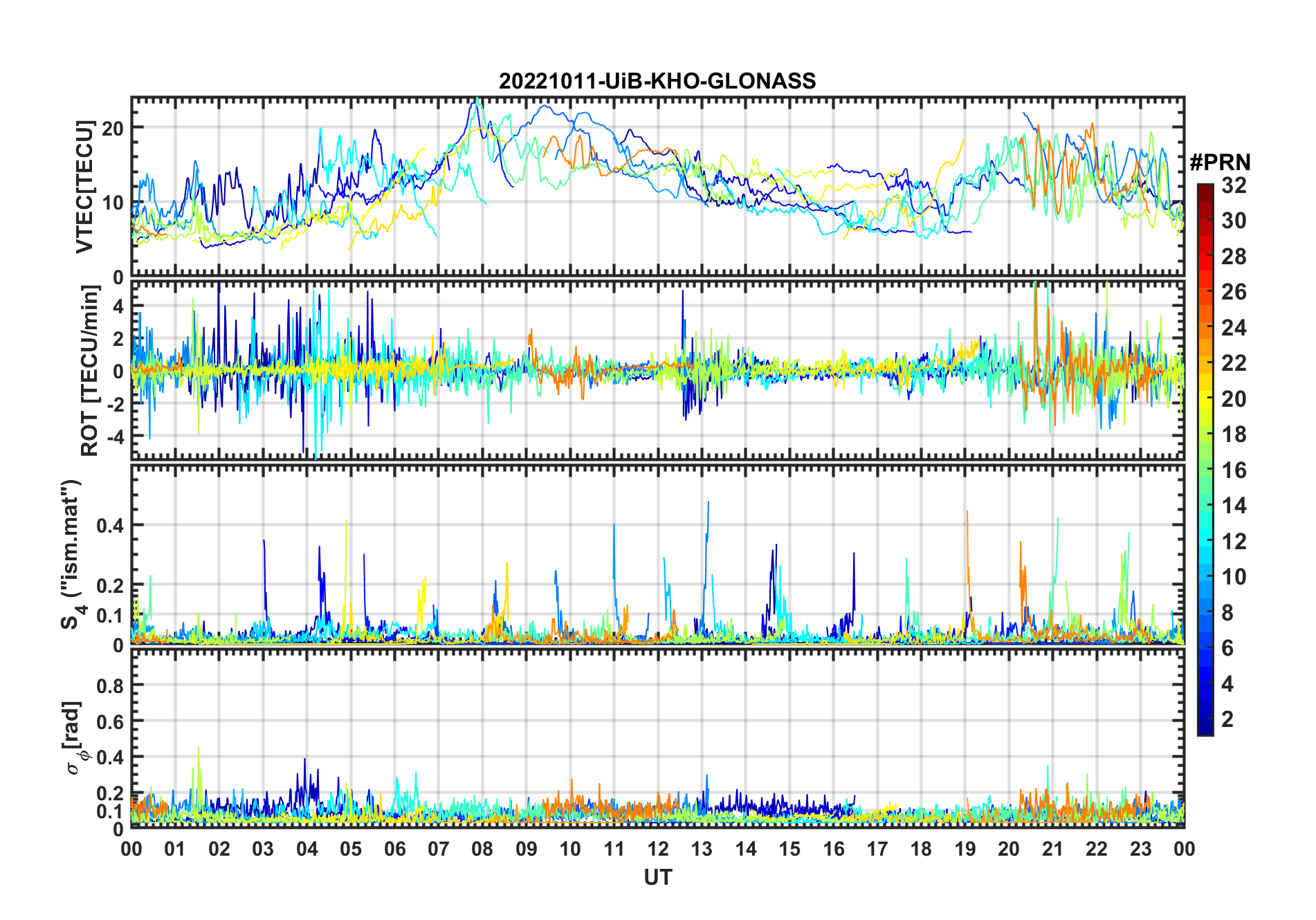Pick the dark blue bottom of PRN colorbar
The width and height of the screenshot is (1316, 920).
[1205, 728]
